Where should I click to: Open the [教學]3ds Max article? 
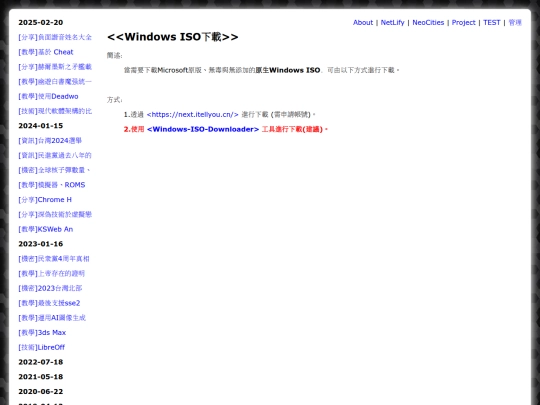(42, 333)
